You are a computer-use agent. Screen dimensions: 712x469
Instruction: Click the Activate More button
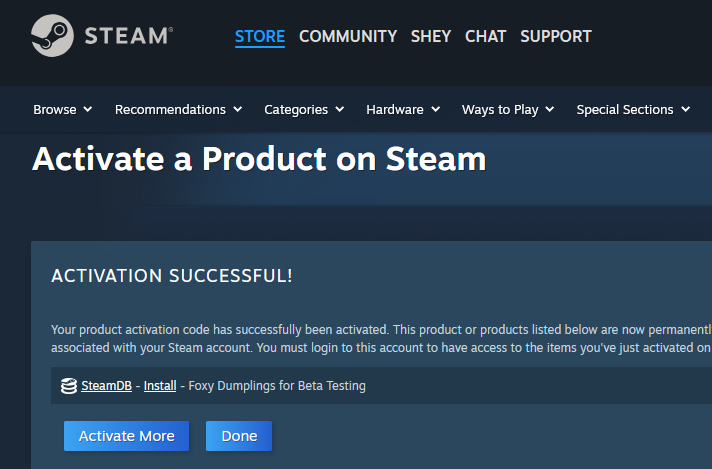pyautogui.click(x=126, y=436)
